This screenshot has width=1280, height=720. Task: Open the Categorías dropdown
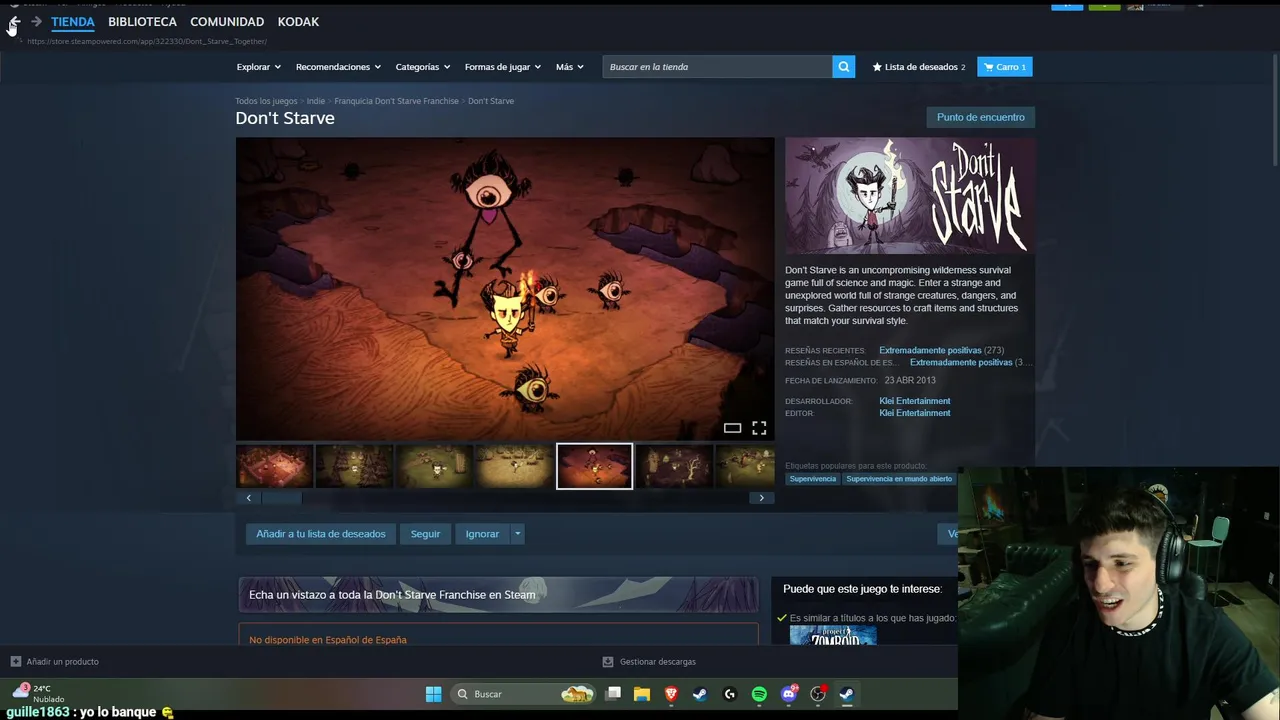423,67
